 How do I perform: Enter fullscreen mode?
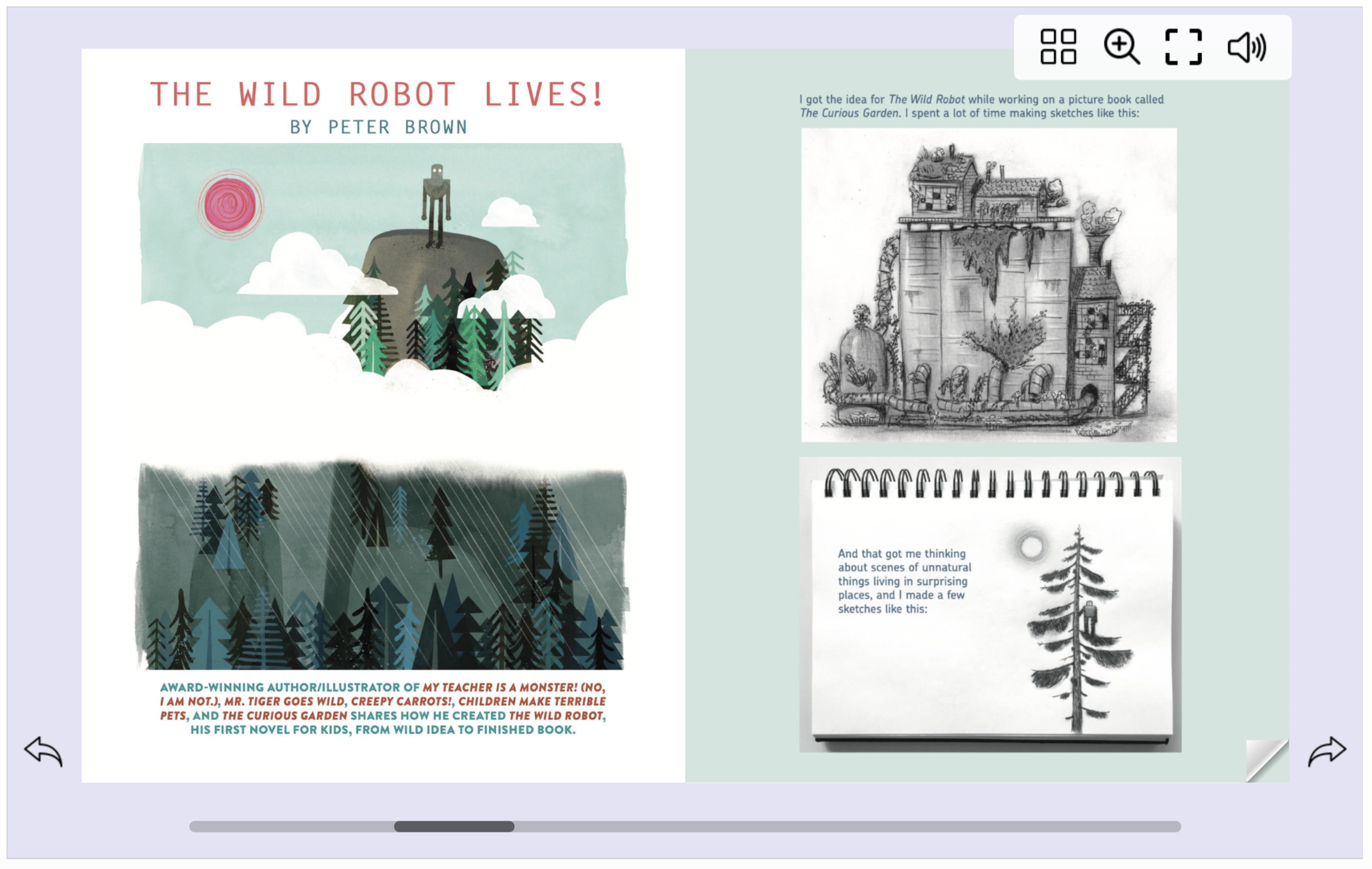point(1183,47)
